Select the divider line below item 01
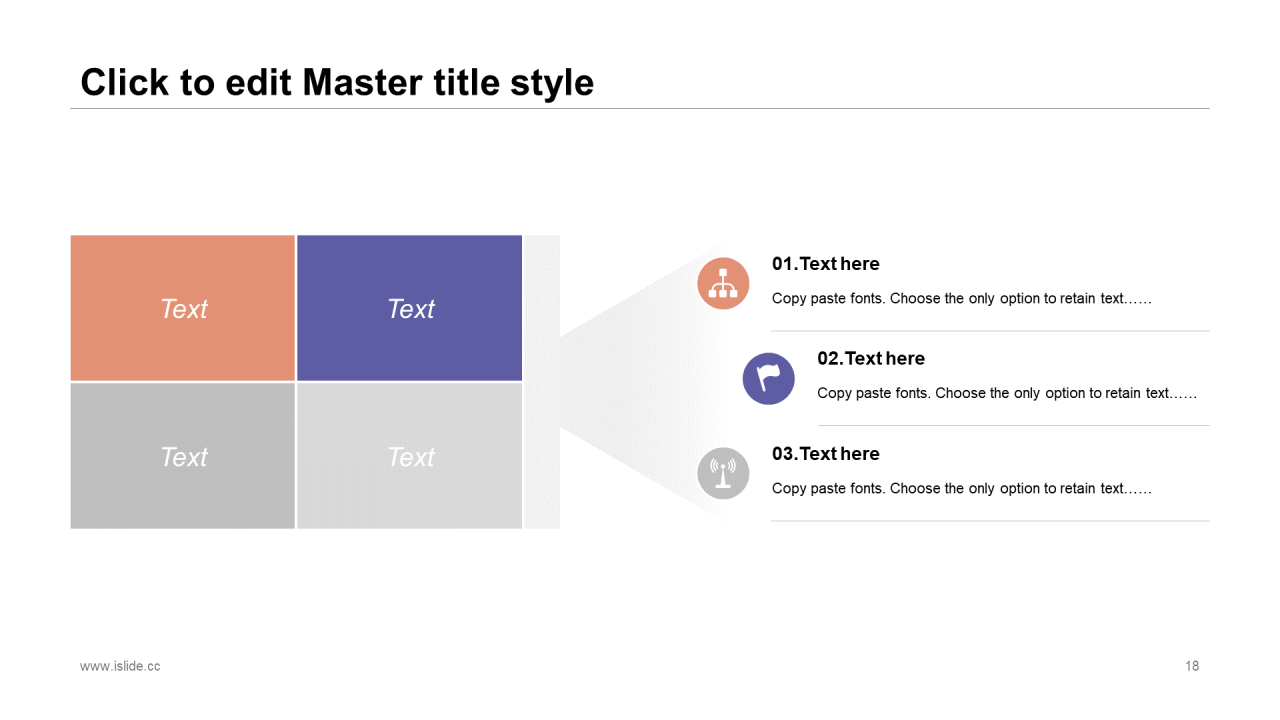1280x720 pixels. 990,331
